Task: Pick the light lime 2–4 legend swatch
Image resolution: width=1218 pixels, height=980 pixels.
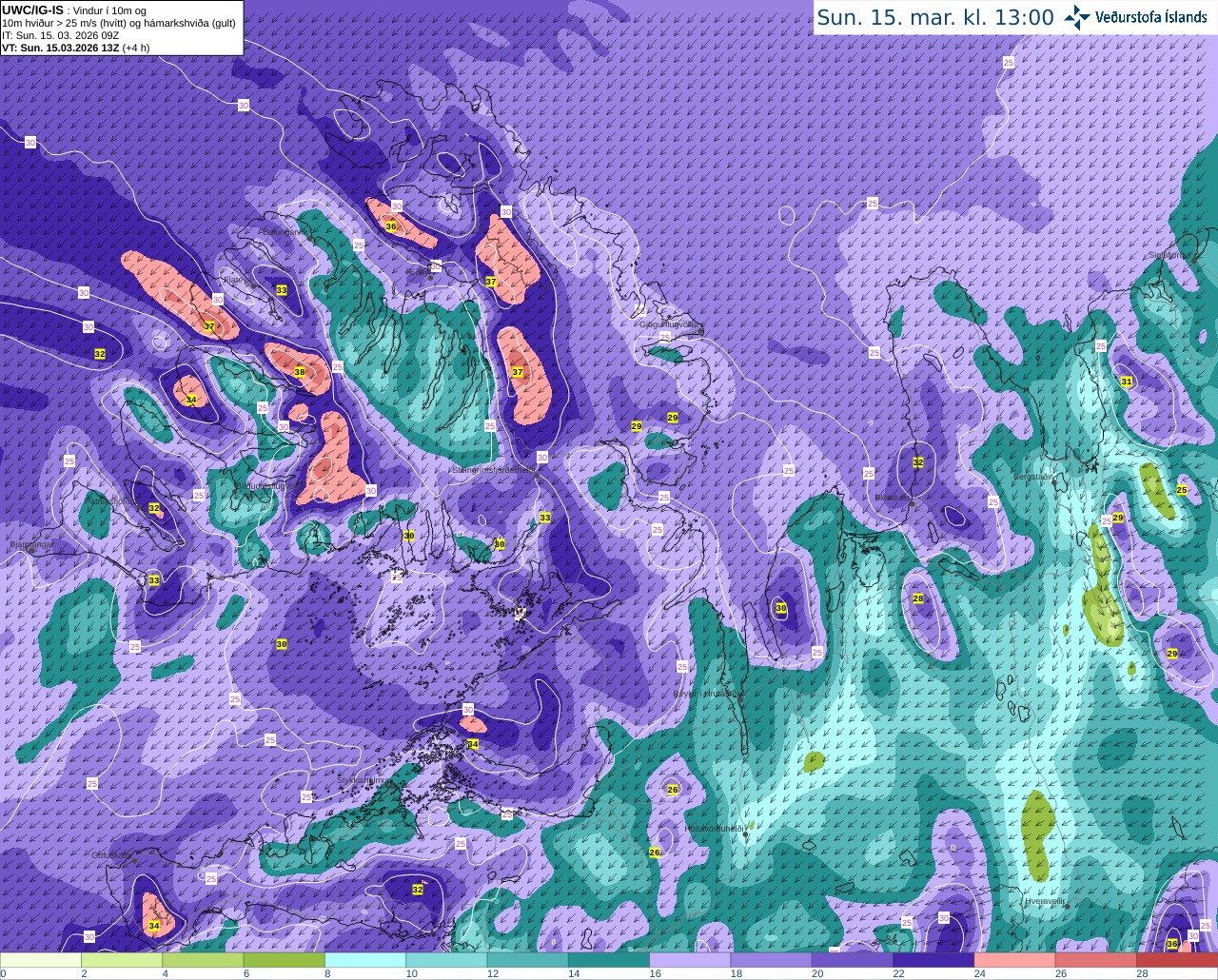Action: point(123,960)
